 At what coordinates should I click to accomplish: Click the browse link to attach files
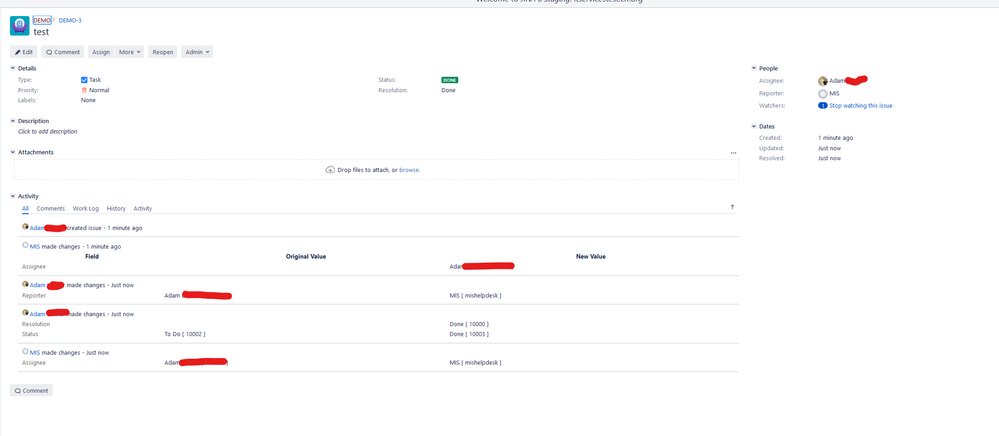click(409, 170)
